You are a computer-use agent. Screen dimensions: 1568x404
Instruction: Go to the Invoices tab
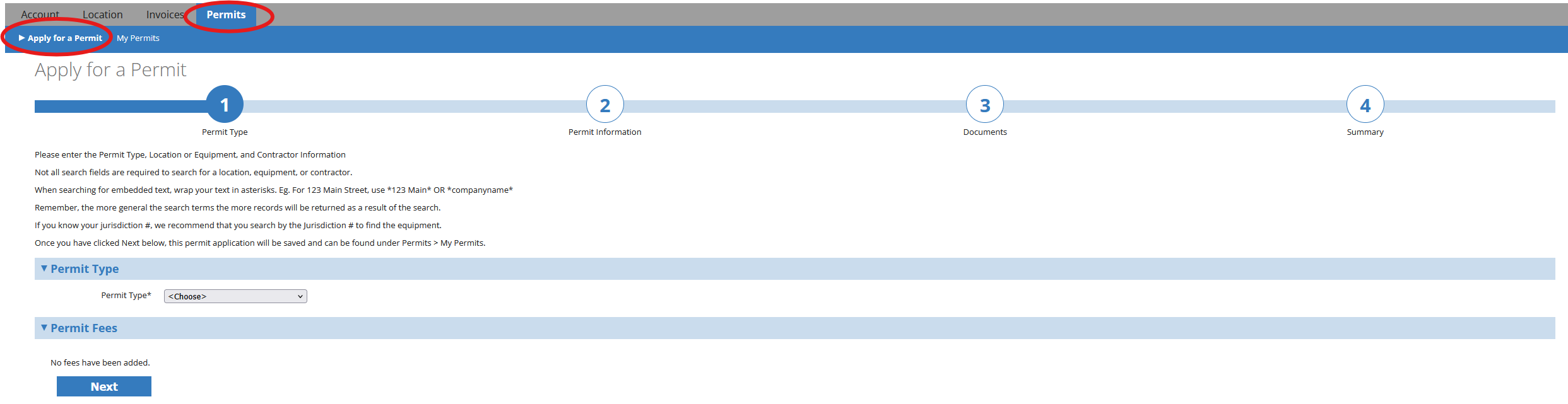click(x=165, y=14)
